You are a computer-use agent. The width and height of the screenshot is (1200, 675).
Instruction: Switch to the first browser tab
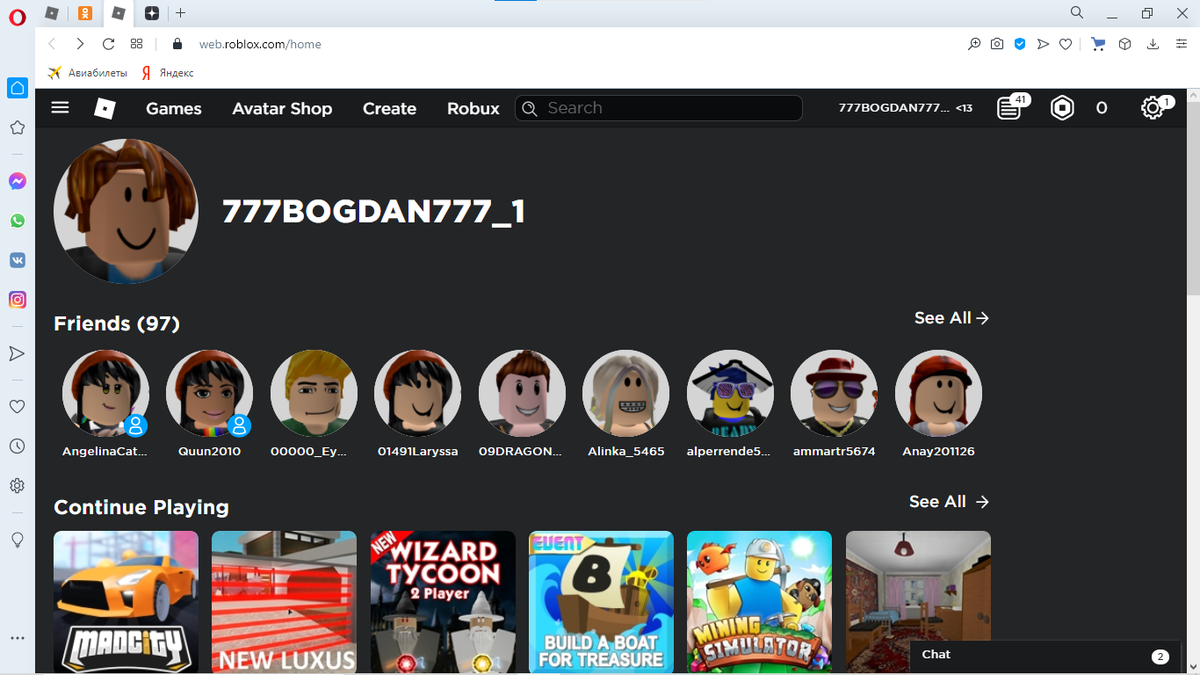(x=52, y=13)
